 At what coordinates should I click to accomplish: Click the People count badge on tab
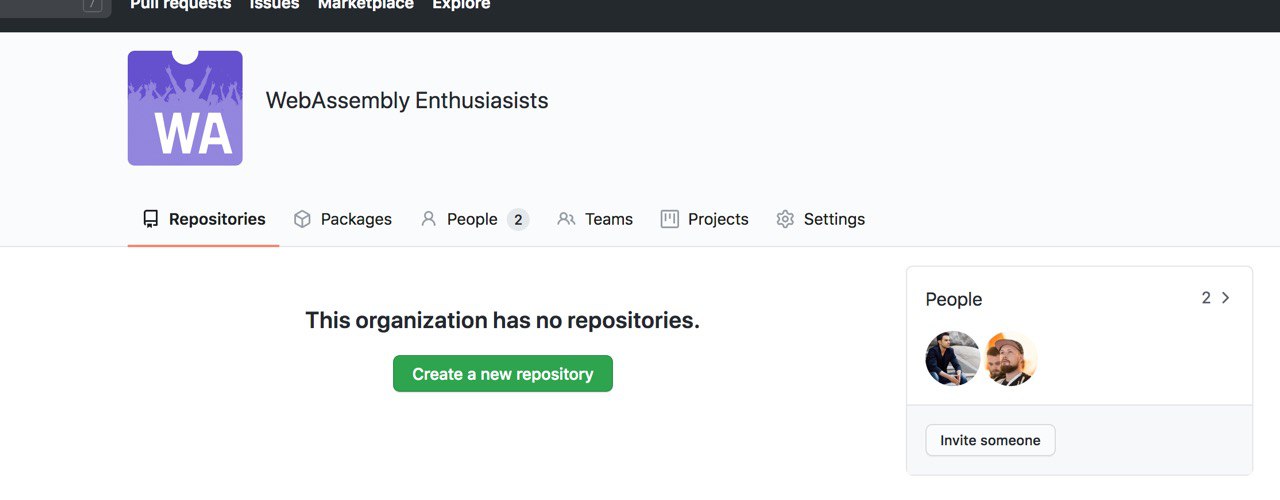pyautogui.click(x=518, y=220)
